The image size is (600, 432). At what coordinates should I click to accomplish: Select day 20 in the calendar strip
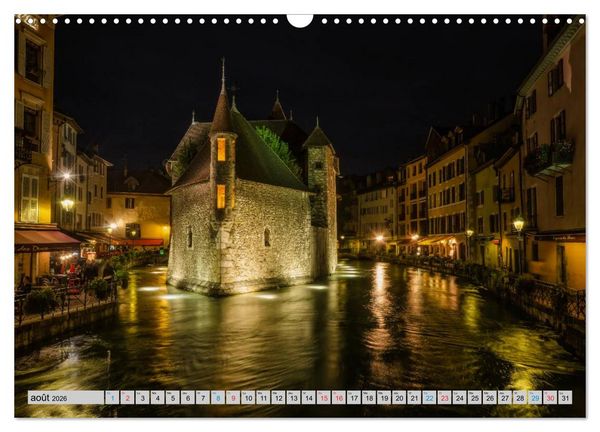pos(399,398)
